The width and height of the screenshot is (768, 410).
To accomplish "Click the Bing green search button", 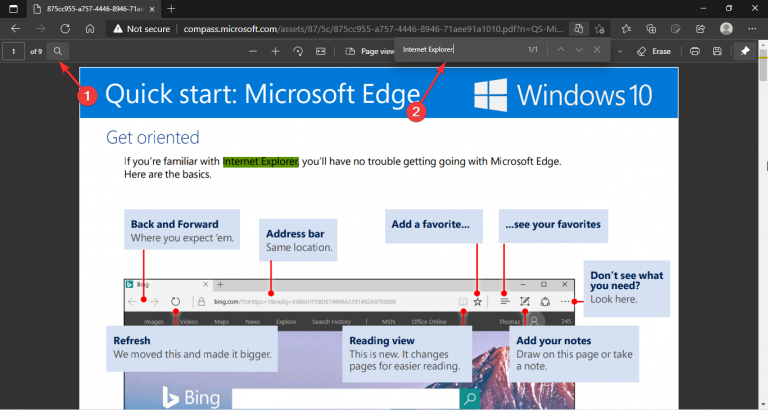I will click(470, 399).
